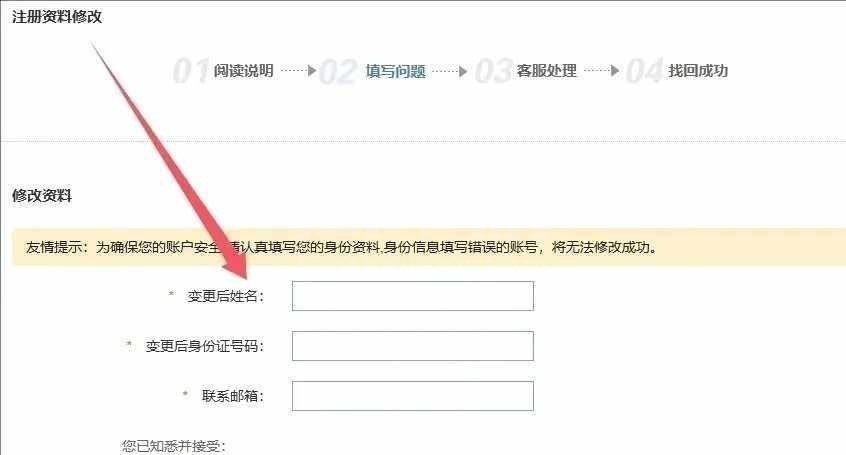Go to the 客服处理 step
The image size is (846, 455).
[547, 71]
